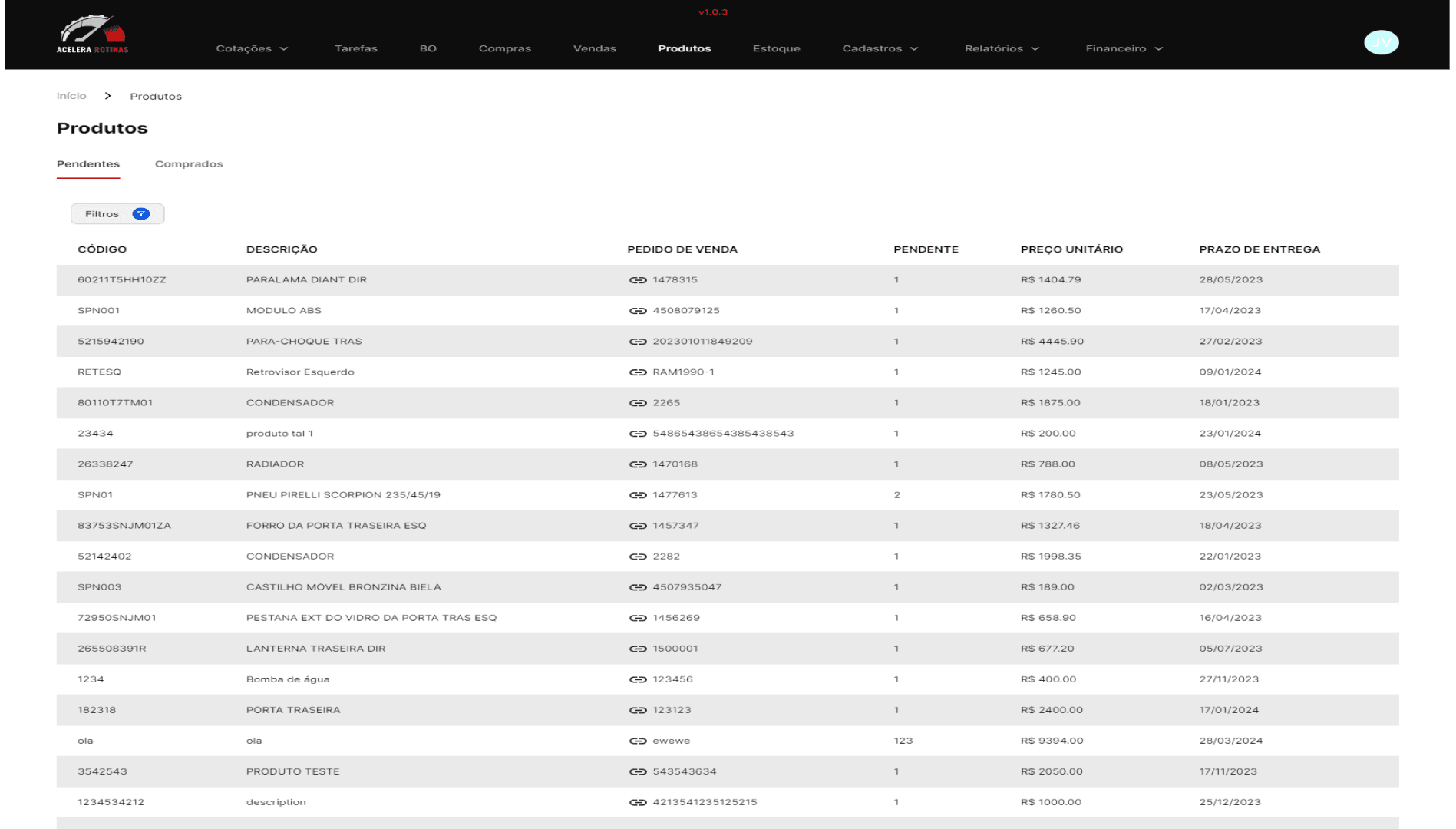Click the blue filter funnel icon
The image size is (1456, 829).
coord(141,214)
